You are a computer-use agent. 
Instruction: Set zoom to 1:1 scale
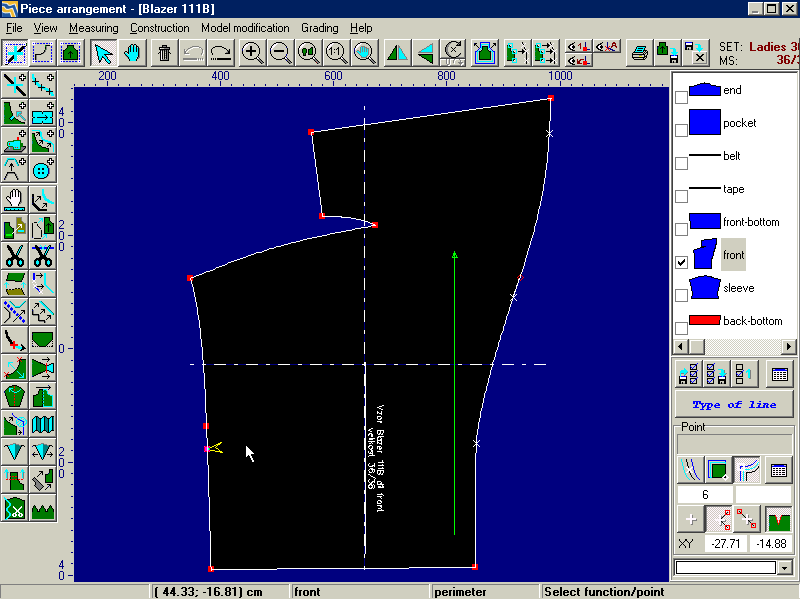point(336,53)
